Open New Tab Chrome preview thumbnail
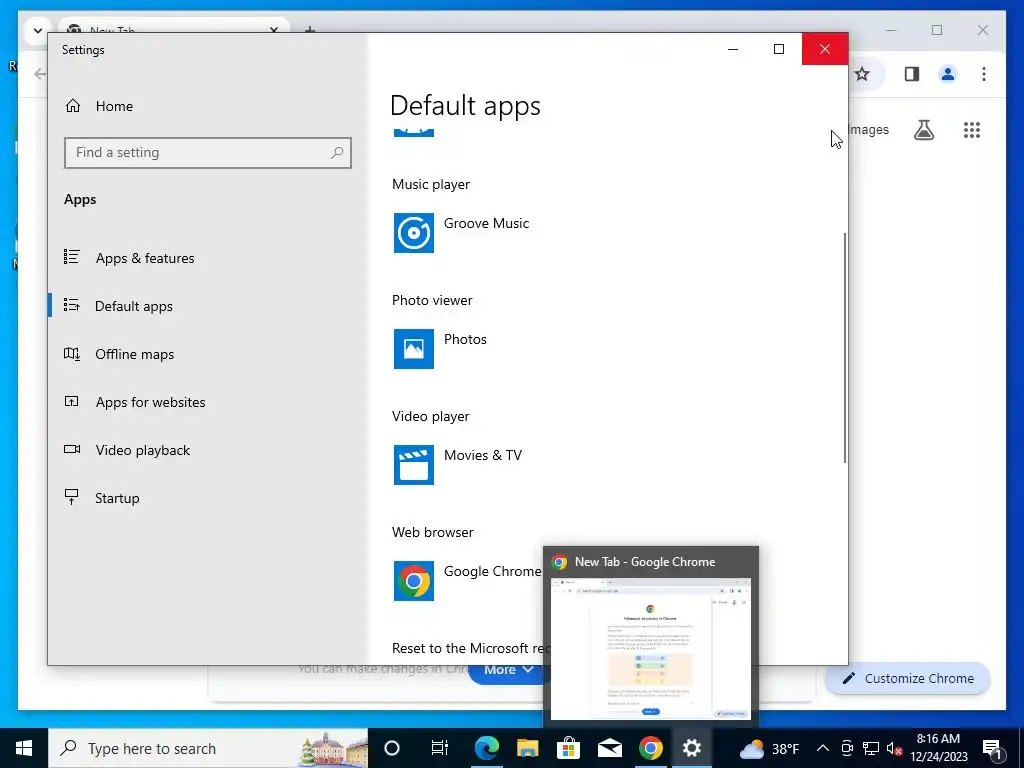The image size is (1024, 768). (x=650, y=648)
